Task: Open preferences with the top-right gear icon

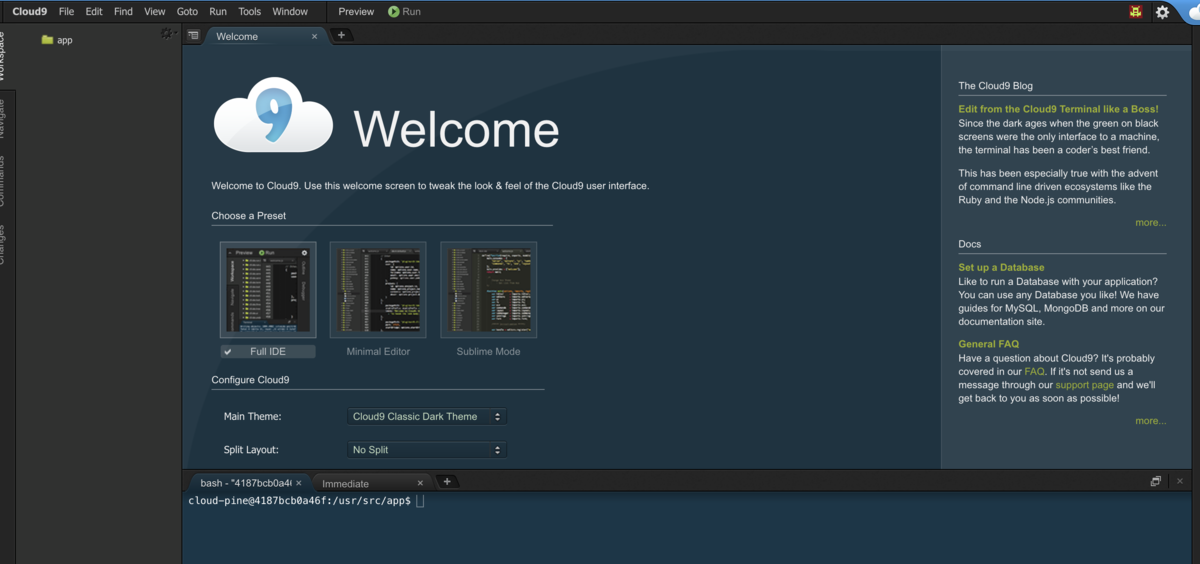Action: pyautogui.click(x=1162, y=12)
